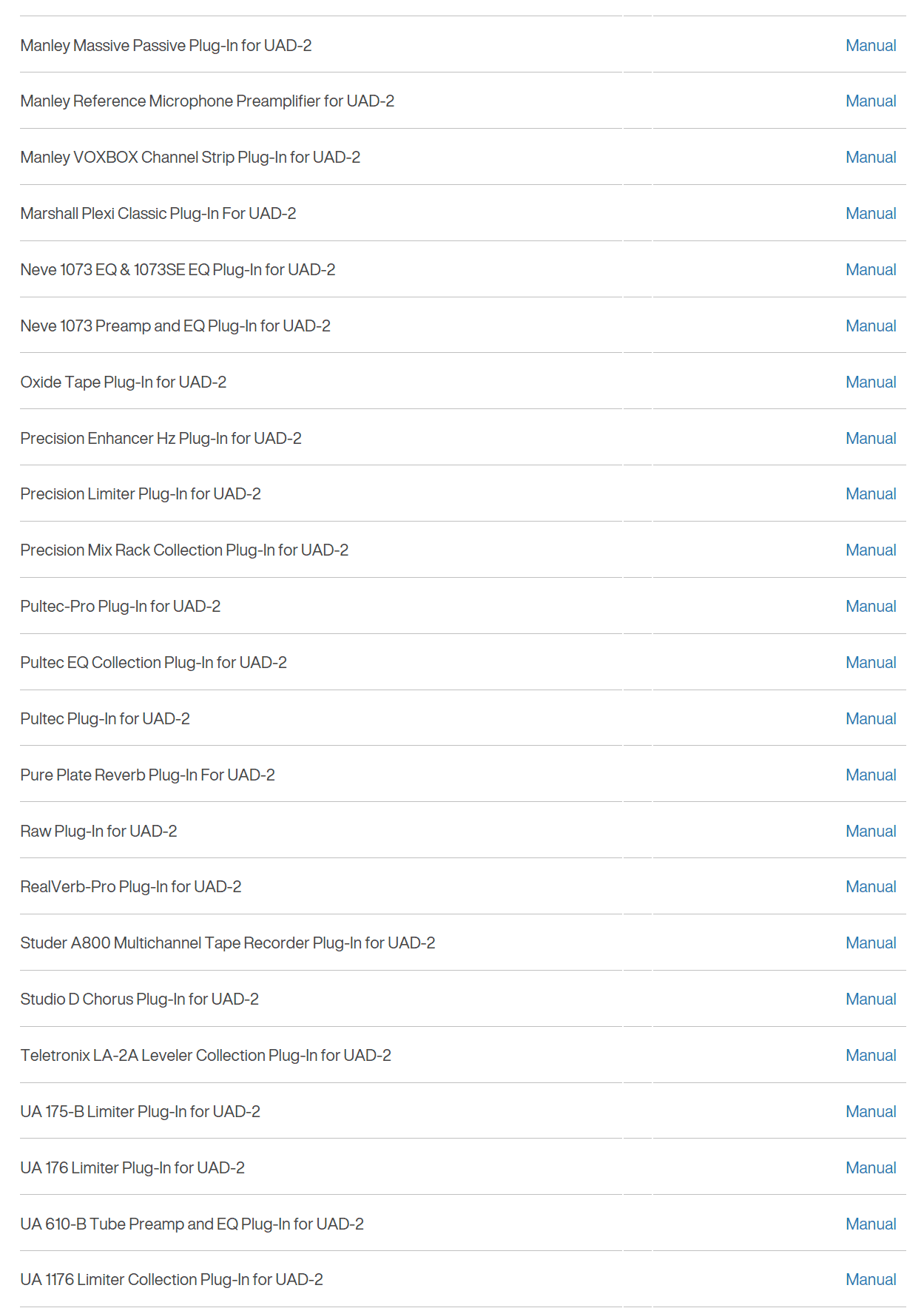The width and height of the screenshot is (924, 1308).
Task: View Studer A800 Multichannel Tape Recorder manual
Action: pos(871,943)
